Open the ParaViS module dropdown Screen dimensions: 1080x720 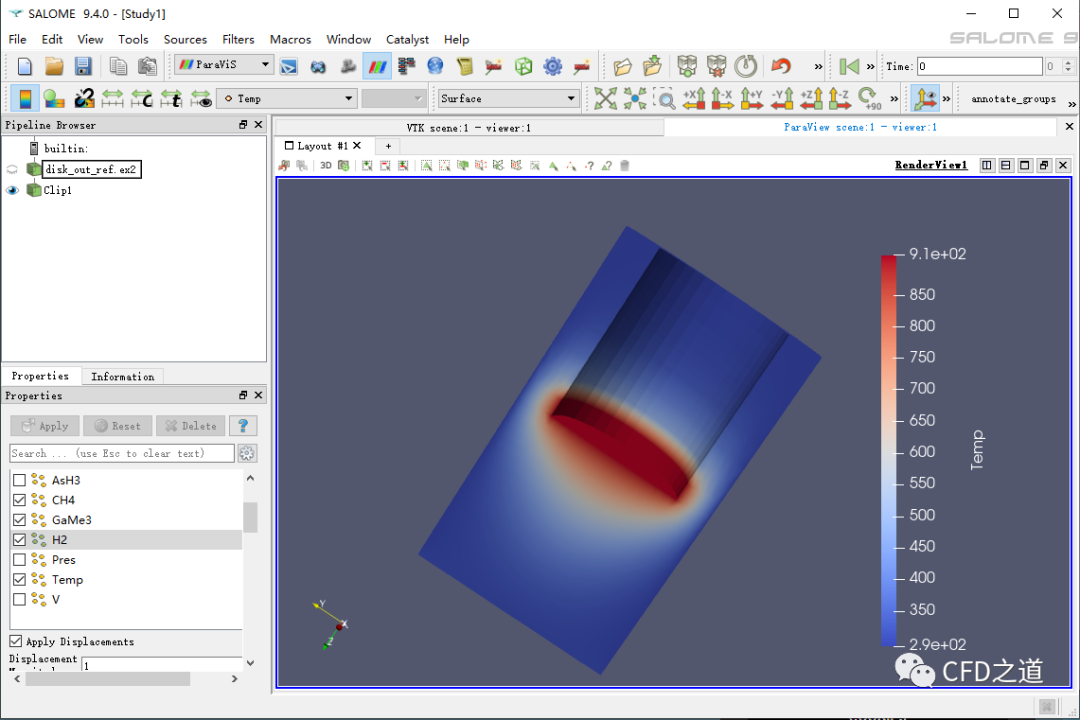224,65
